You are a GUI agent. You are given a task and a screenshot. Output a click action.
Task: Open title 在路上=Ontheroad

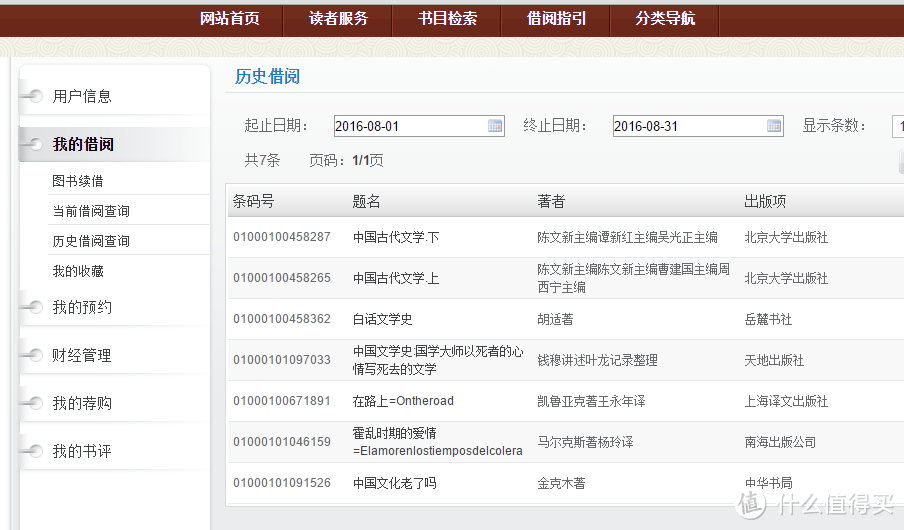click(x=403, y=401)
